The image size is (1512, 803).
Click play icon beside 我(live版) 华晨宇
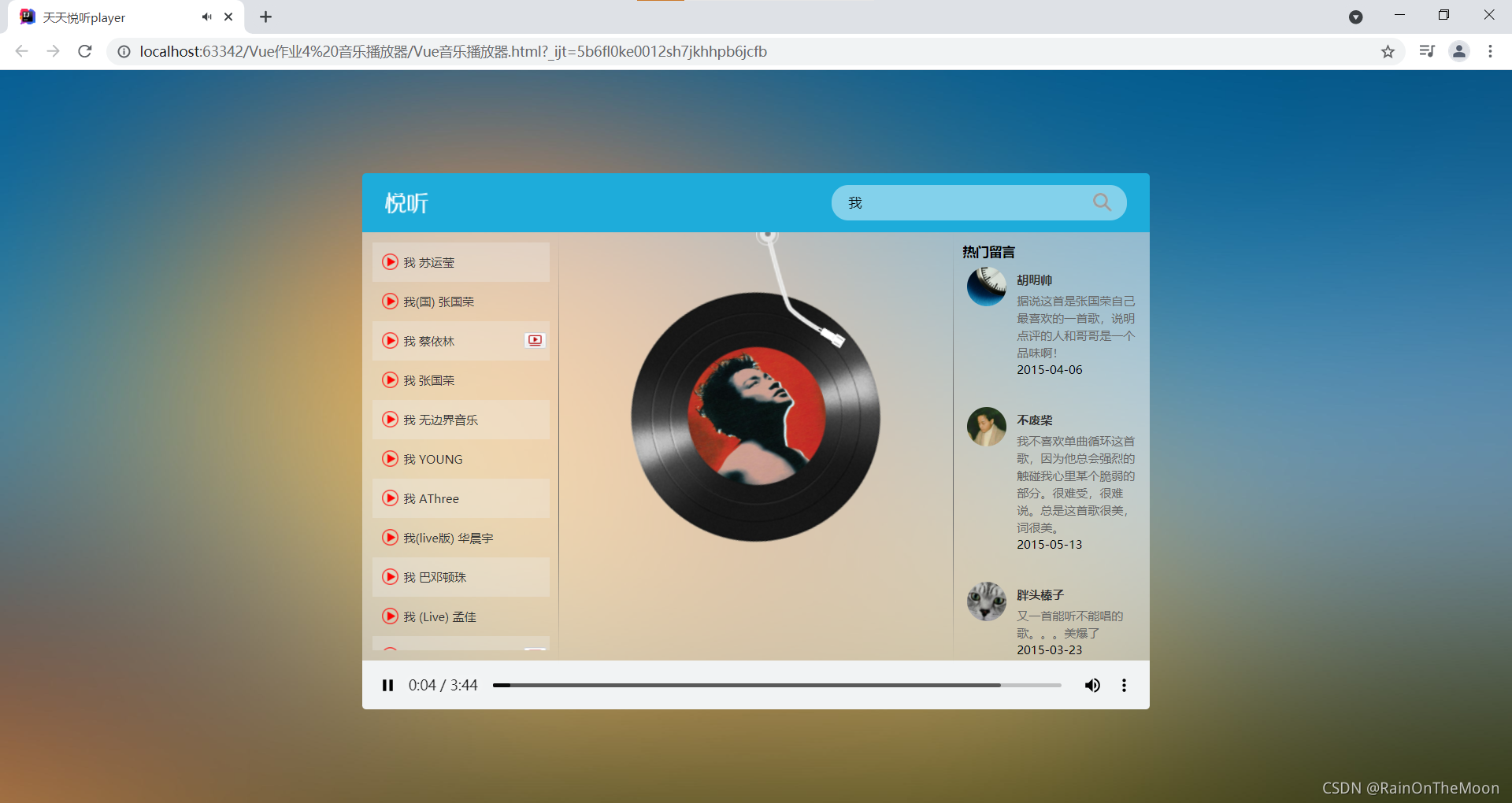[390, 537]
